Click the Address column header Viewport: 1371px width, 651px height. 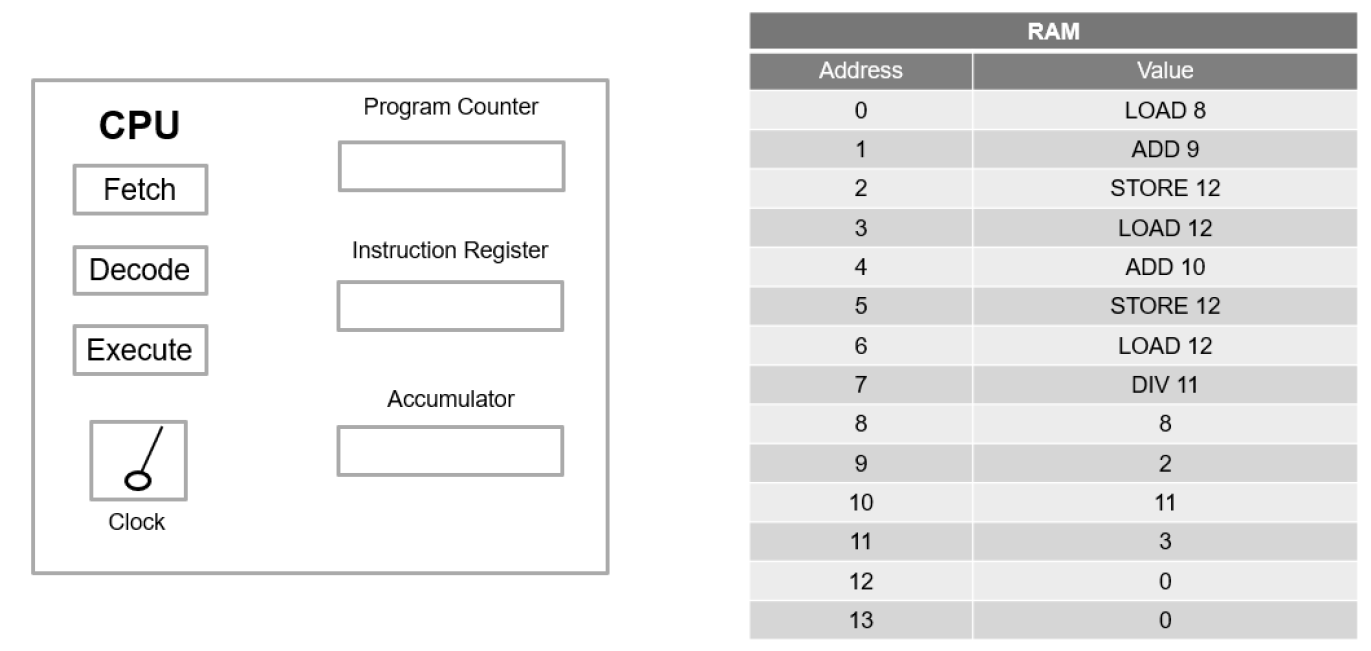860,71
